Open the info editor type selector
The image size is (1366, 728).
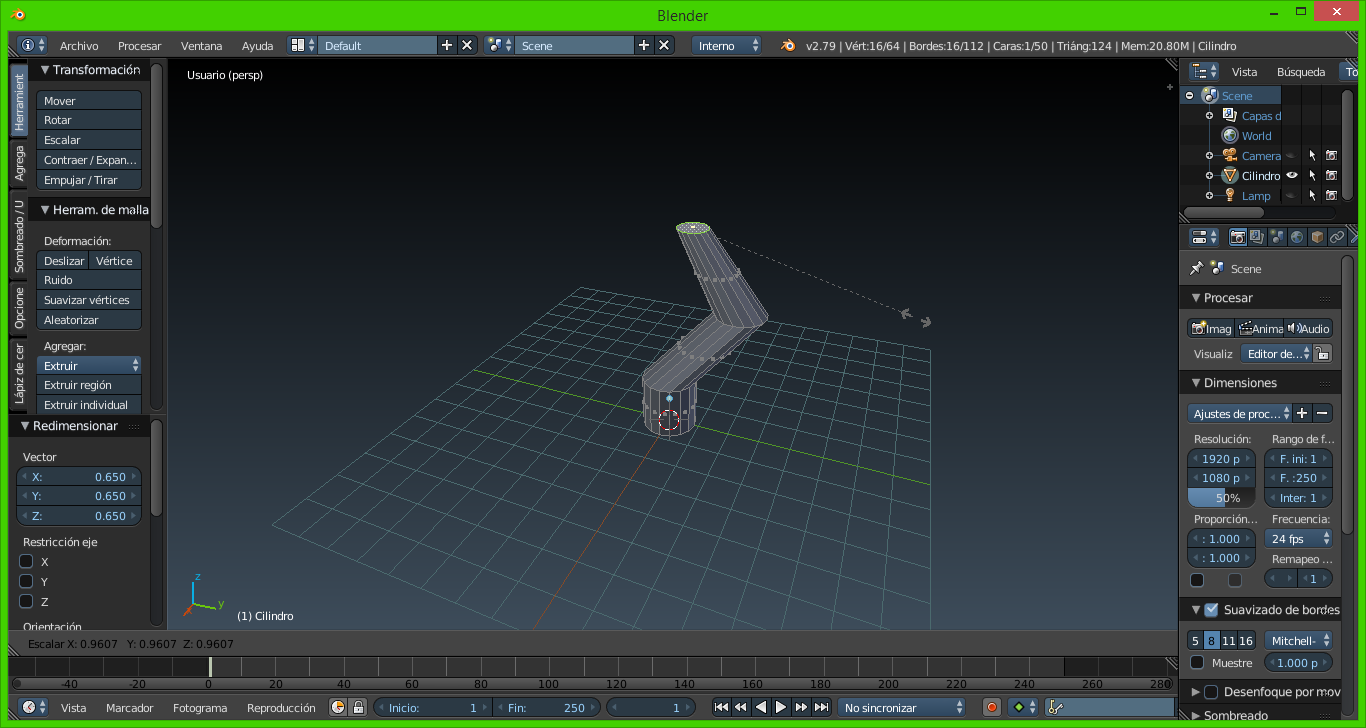33,46
